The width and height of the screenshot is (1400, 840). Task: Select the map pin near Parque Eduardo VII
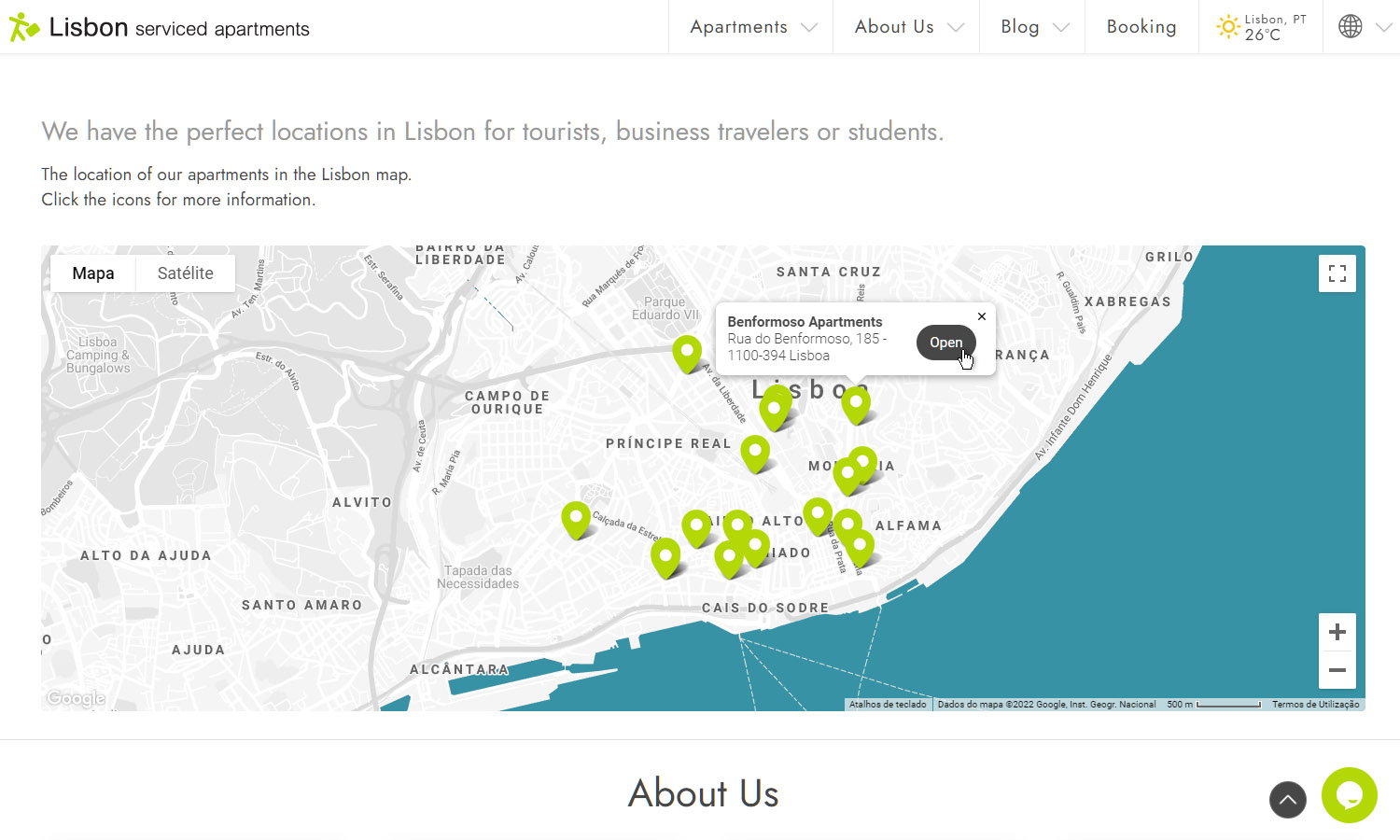click(687, 352)
